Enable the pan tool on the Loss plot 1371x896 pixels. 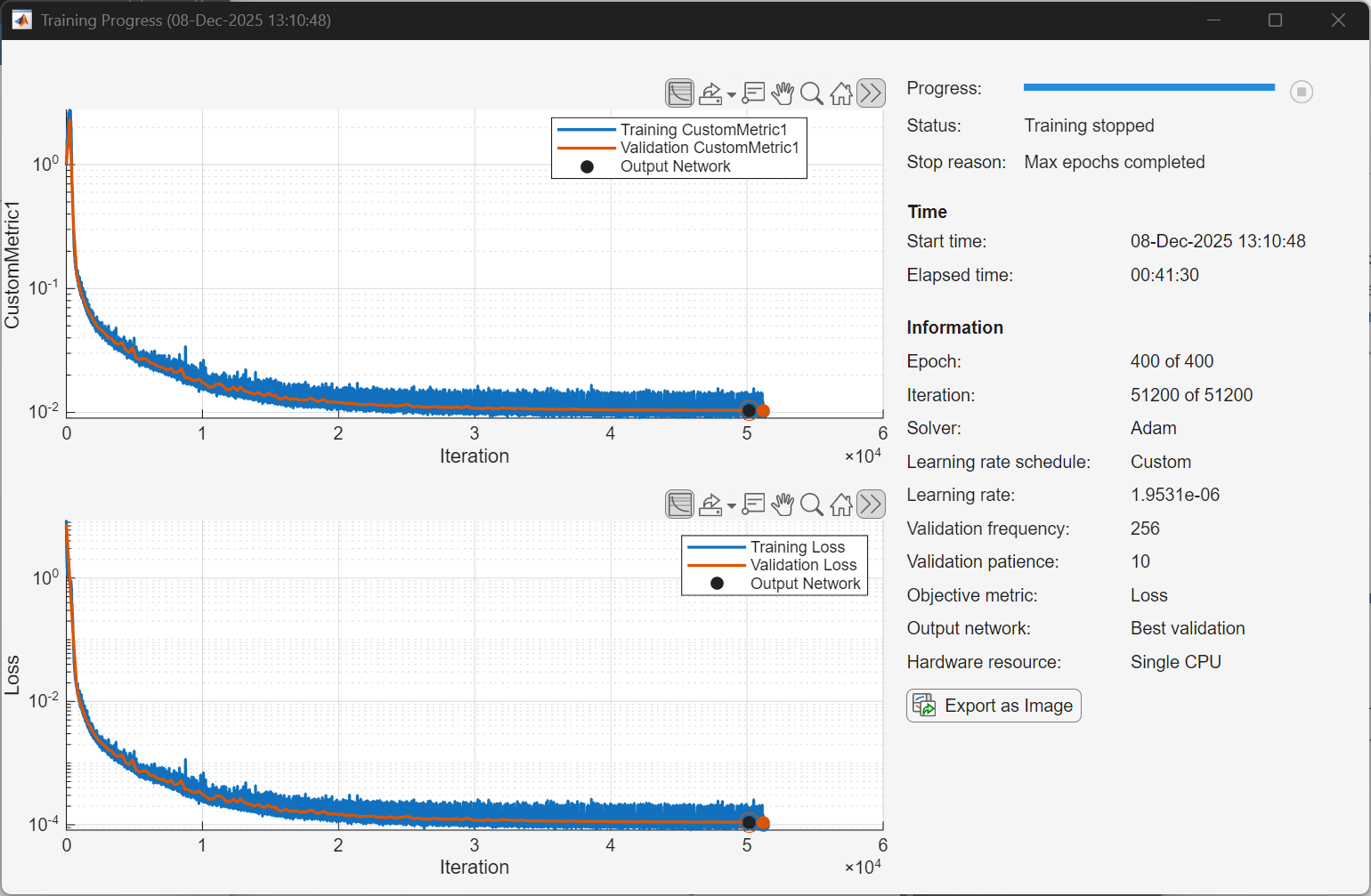(x=783, y=504)
